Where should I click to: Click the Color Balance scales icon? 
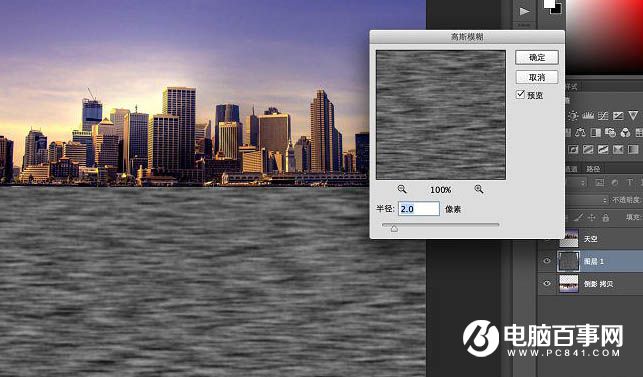[581, 133]
